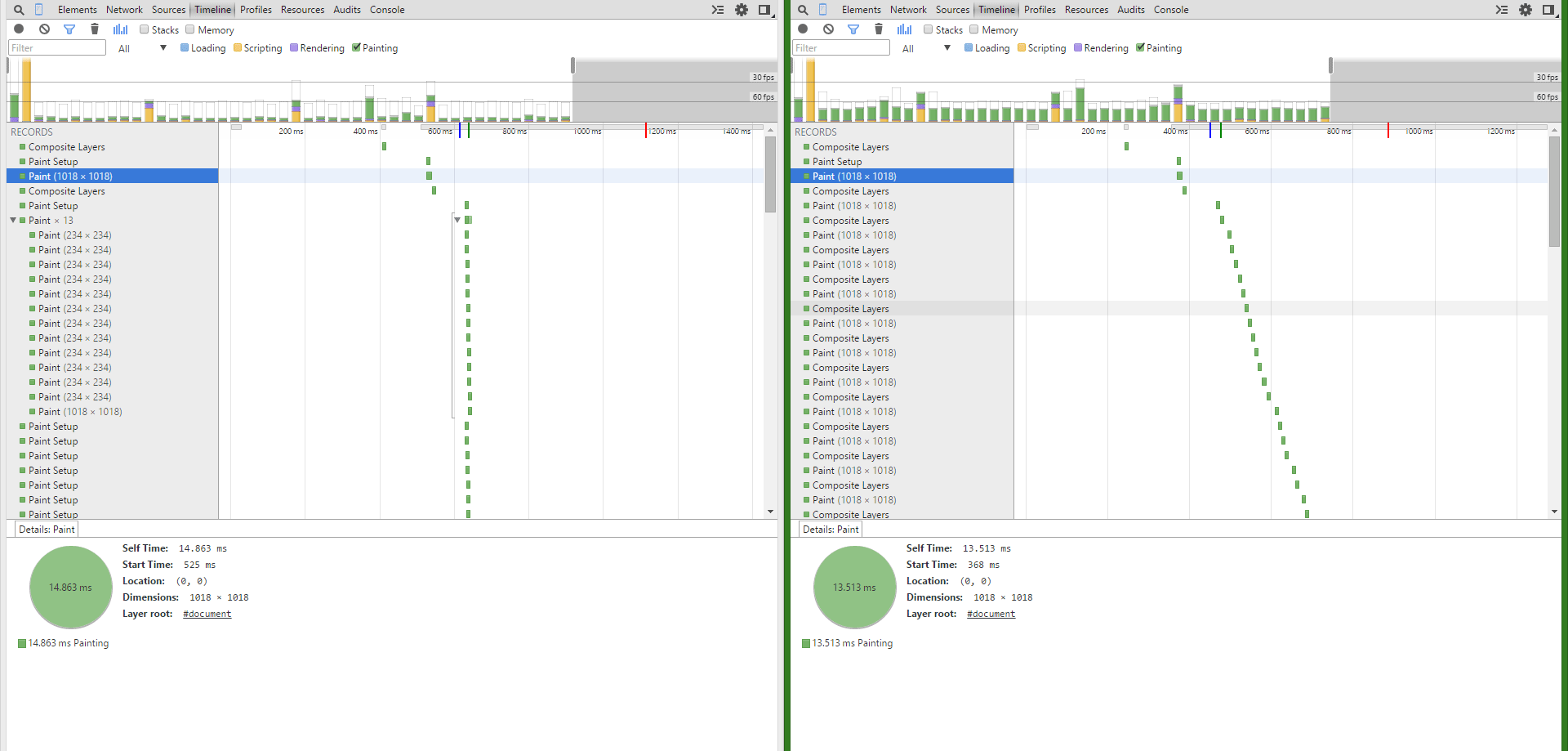Toggle device mode phone icon in left panel
Viewport: 1568px width, 751px height.
(38, 10)
